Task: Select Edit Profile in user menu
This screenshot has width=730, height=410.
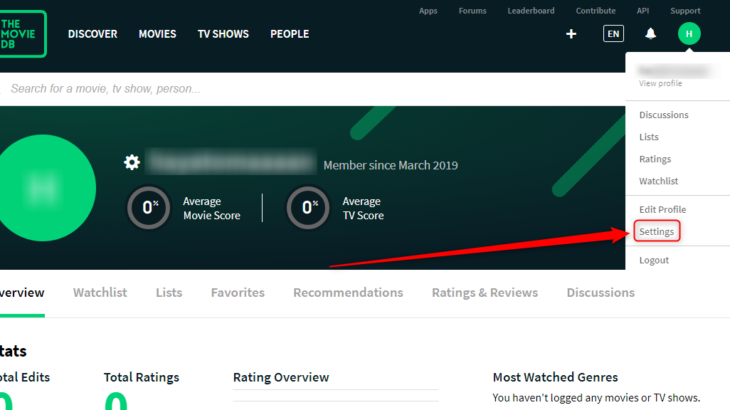Action: click(x=662, y=209)
